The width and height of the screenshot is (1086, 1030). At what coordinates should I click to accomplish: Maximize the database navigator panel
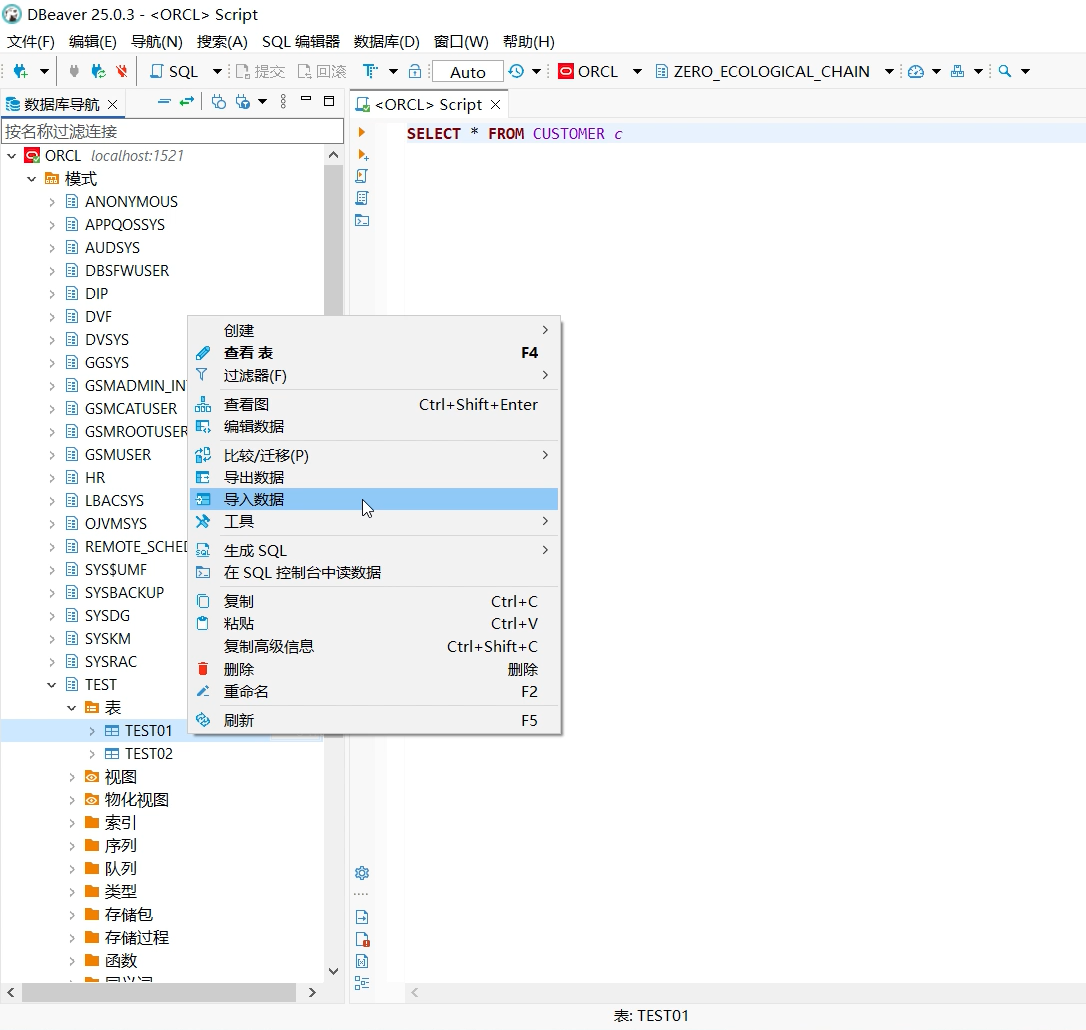tap(329, 101)
